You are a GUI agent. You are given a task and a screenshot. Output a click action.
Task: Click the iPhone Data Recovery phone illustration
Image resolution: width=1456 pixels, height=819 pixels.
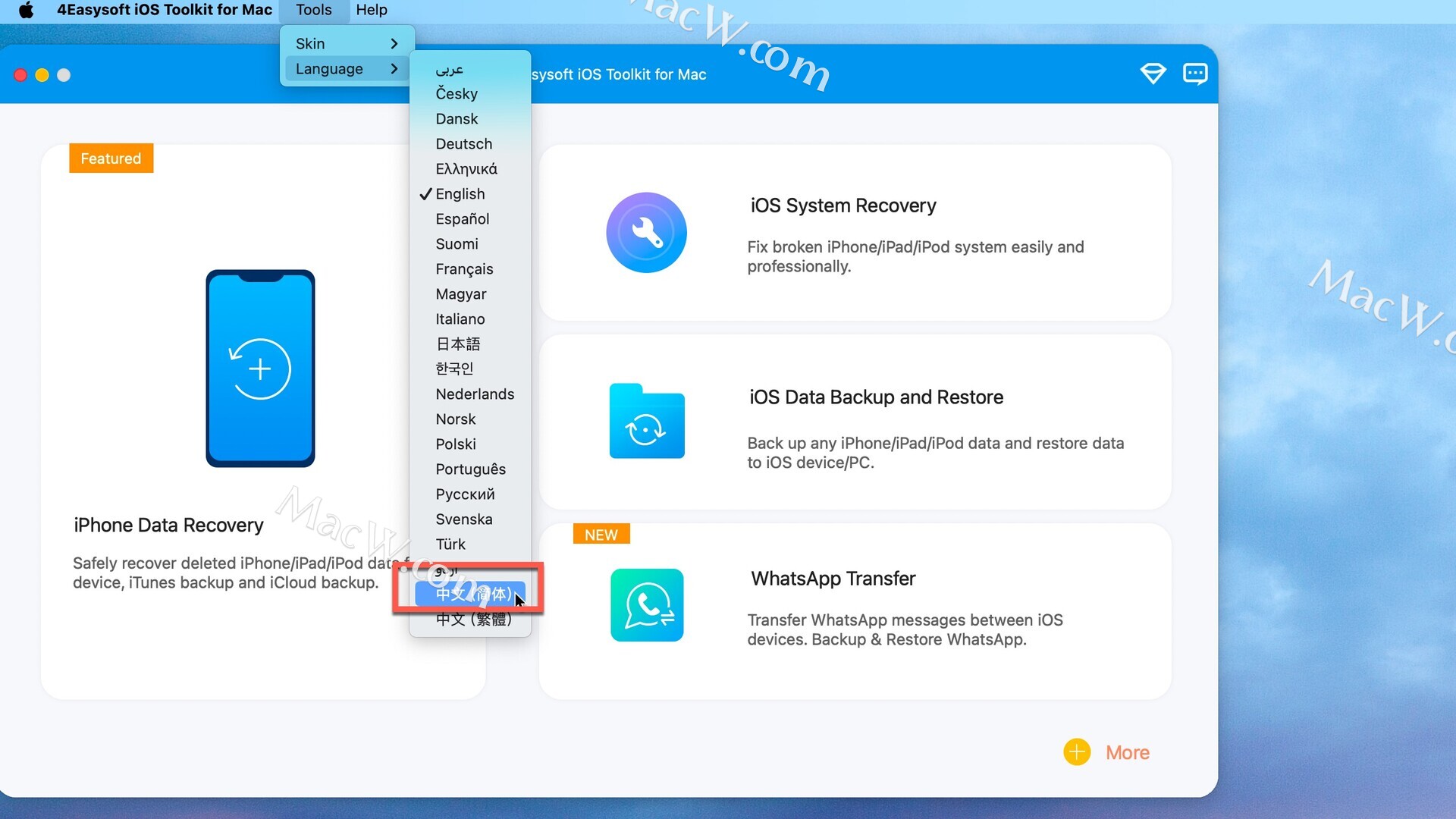tap(260, 369)
